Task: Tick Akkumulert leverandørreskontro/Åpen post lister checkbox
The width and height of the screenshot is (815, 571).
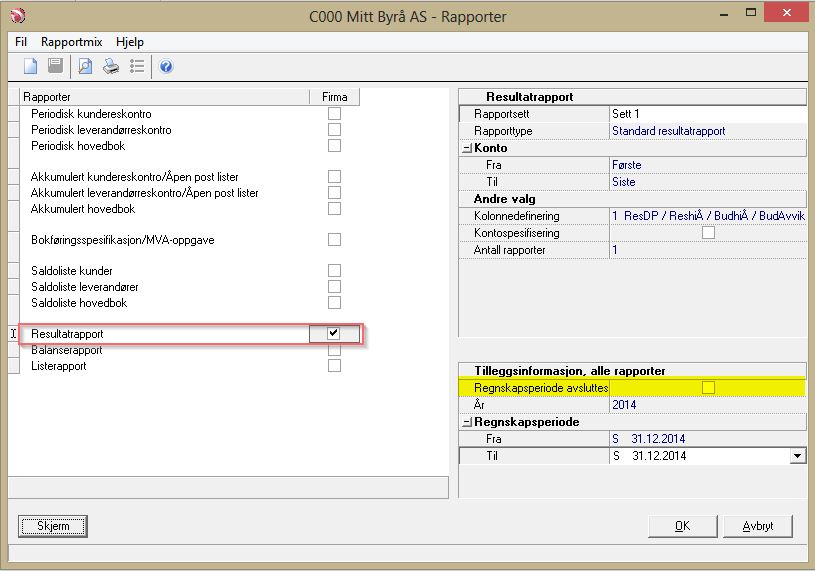Action: click(334, 193)
